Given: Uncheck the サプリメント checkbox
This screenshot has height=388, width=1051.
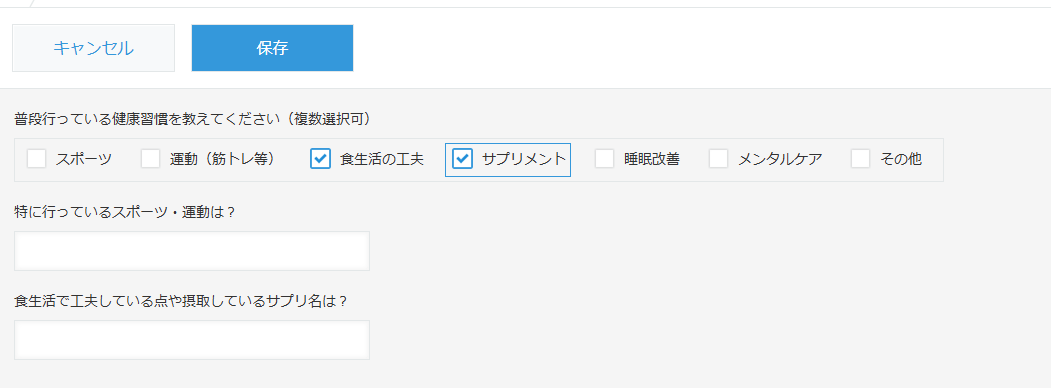Looking at the screenshot, I should pos(462,159).
